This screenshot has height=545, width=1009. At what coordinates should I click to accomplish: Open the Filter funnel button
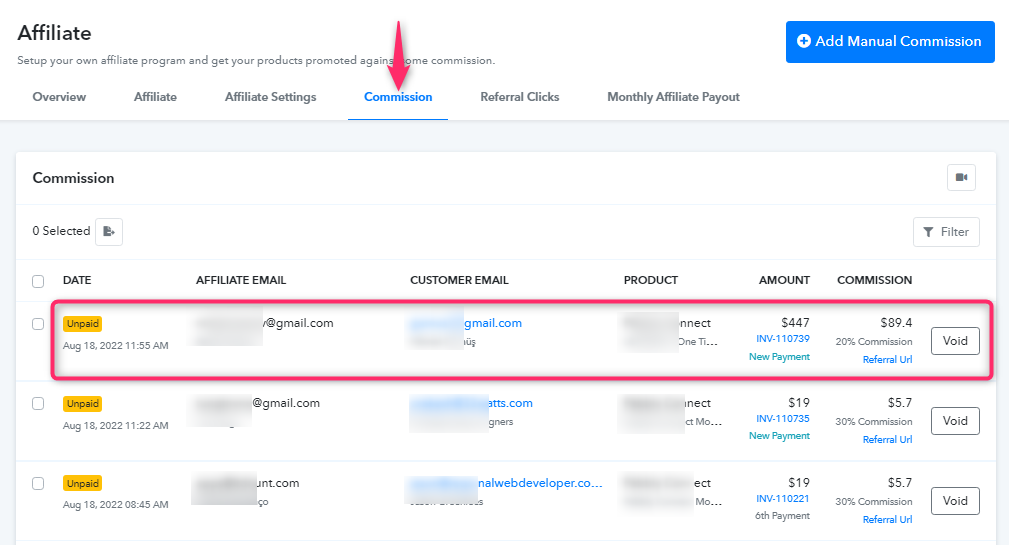pos(946,232)
